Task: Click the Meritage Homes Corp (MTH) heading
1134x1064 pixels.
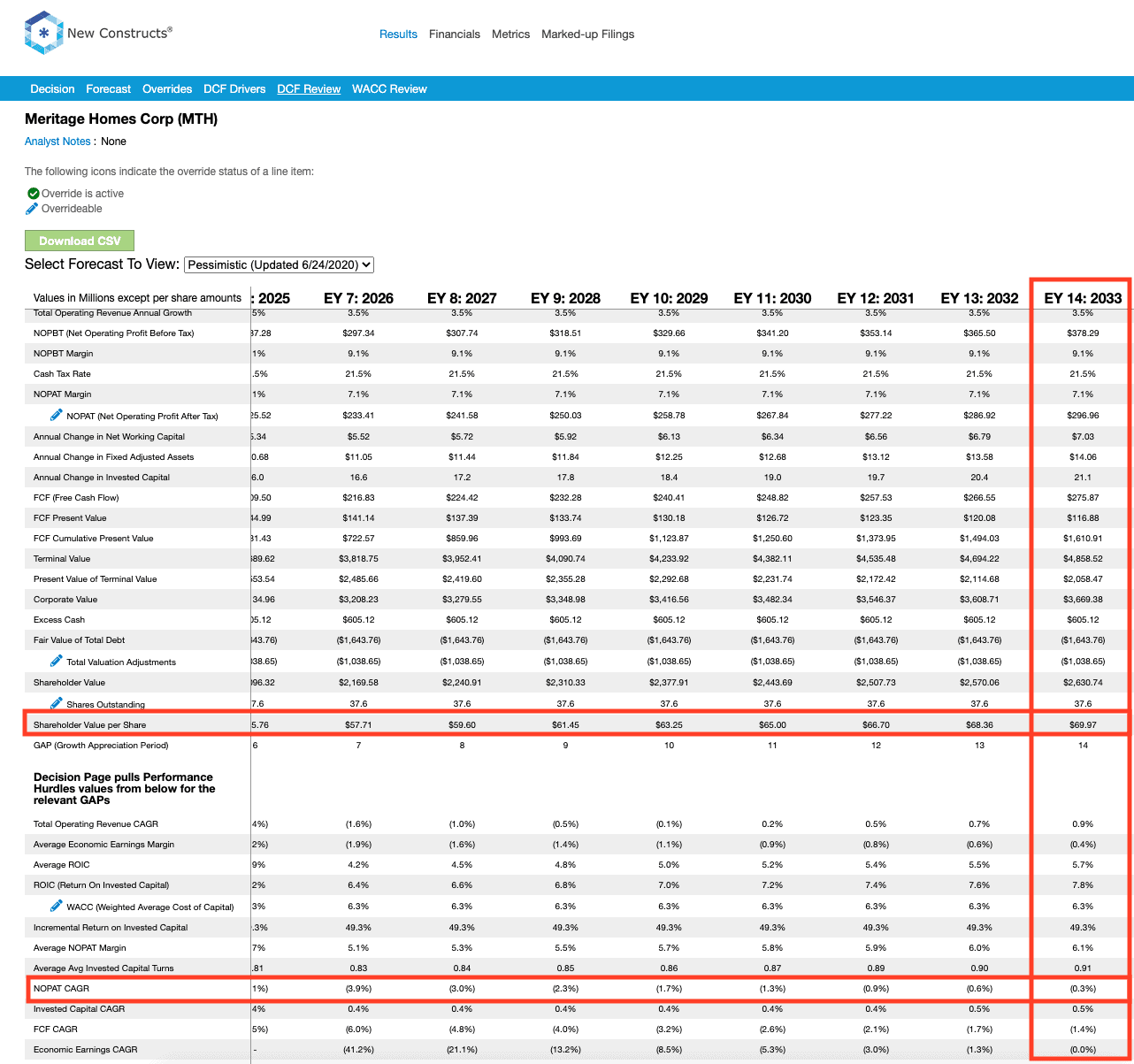Action: pos(121,119)
